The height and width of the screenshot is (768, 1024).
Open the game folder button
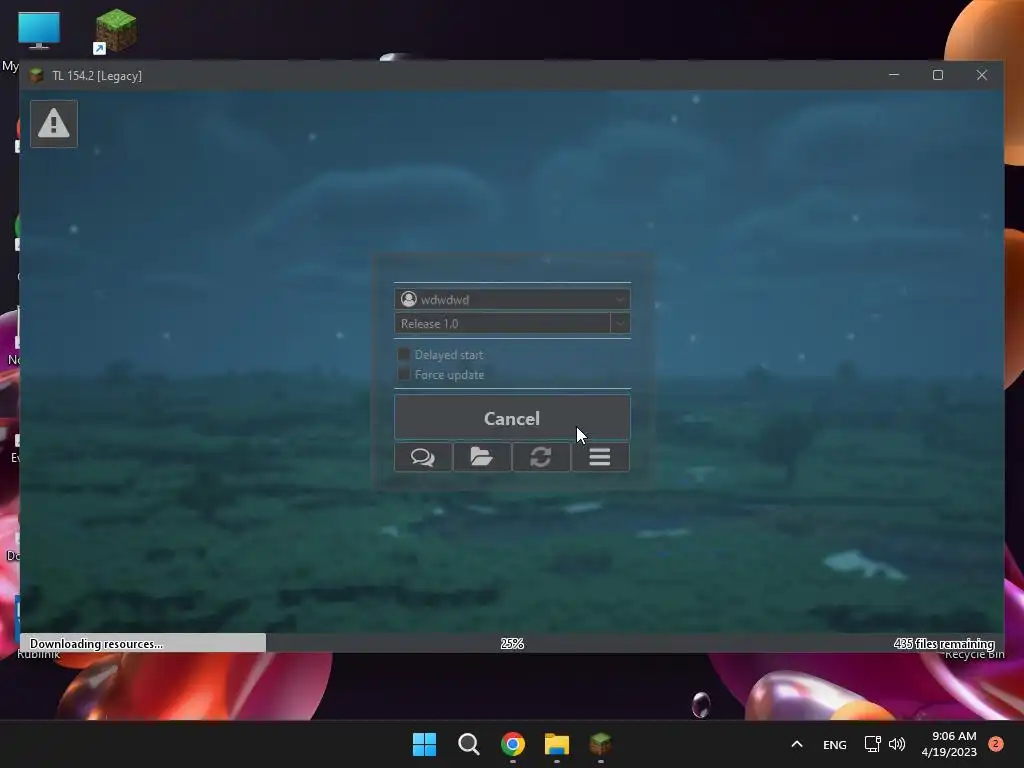point(482,457)
